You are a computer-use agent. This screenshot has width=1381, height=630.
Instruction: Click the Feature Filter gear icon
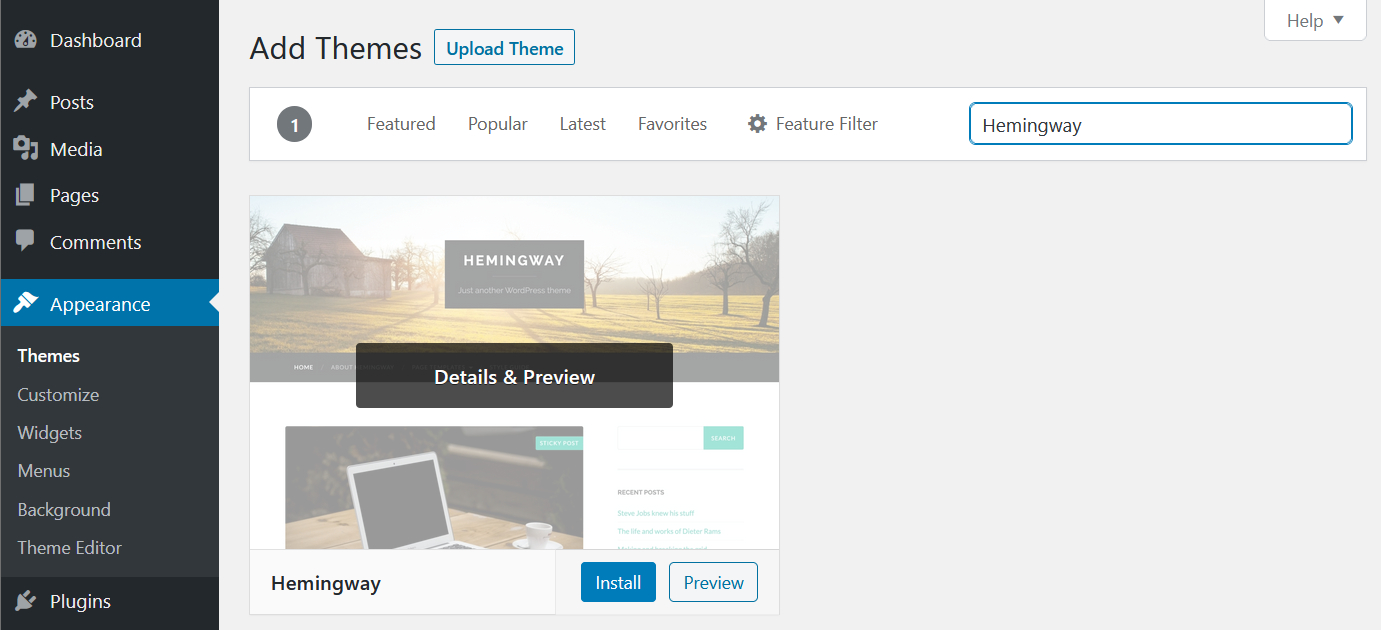[x=757, y=124]
